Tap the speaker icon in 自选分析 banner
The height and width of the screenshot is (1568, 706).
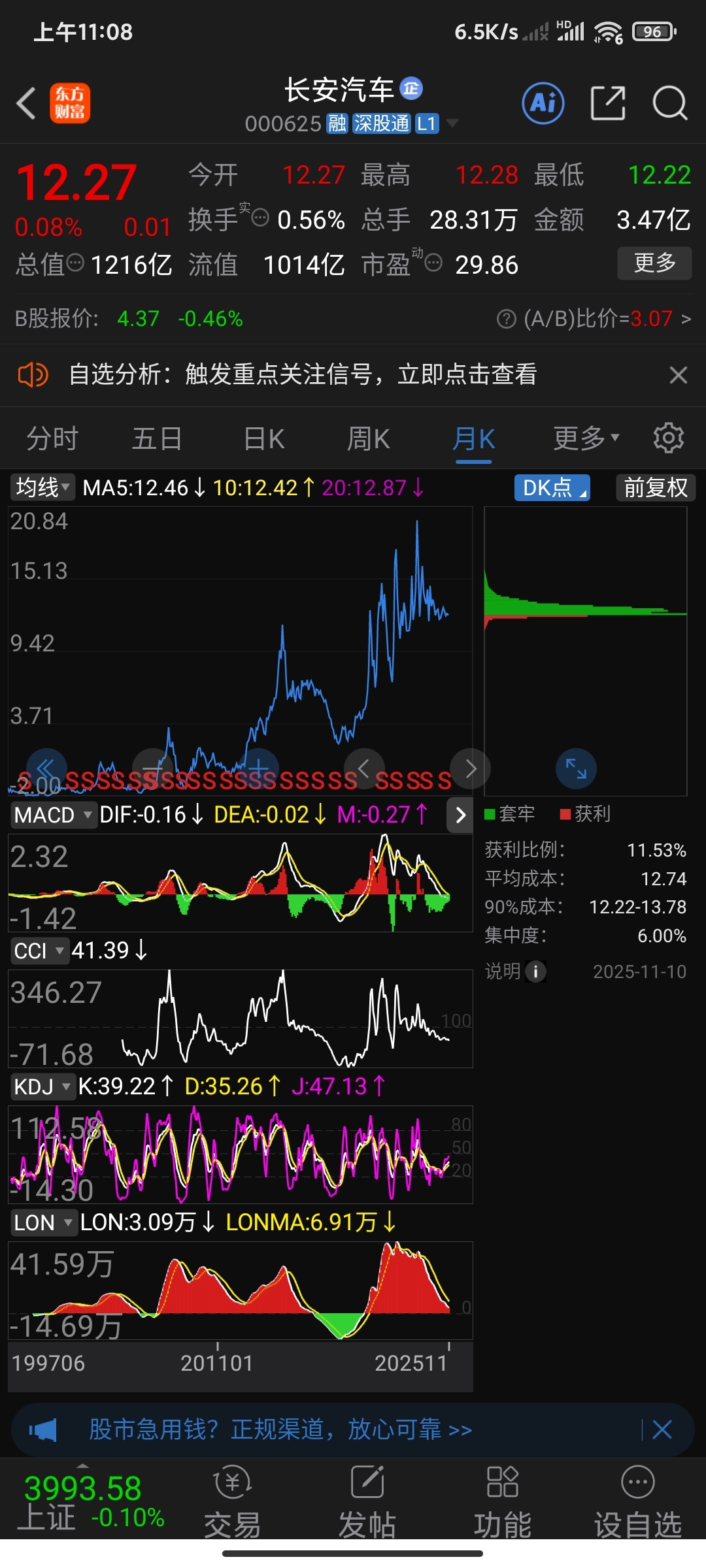33,375
